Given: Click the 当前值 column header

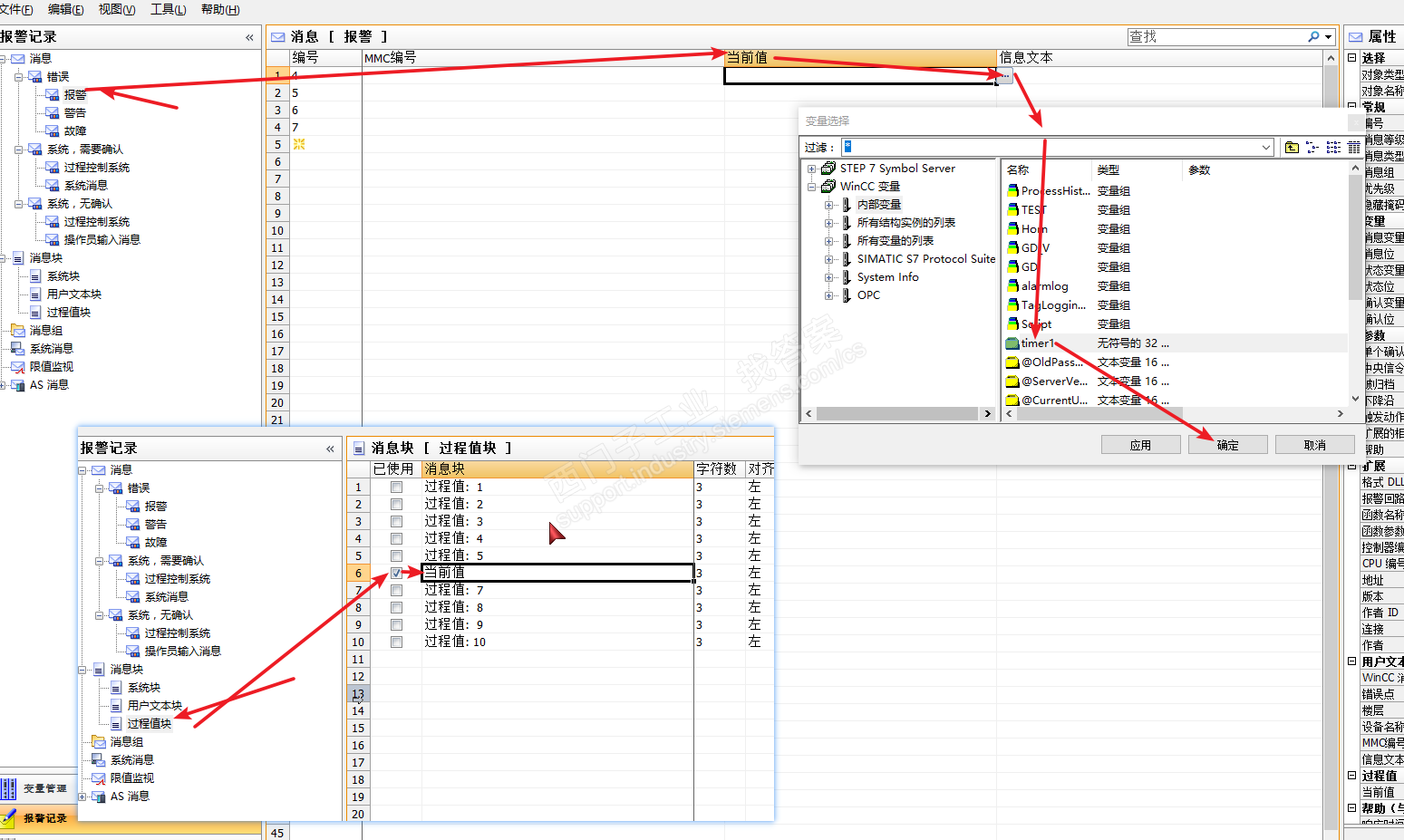Looking at the screenshot, I should (860, 58).
